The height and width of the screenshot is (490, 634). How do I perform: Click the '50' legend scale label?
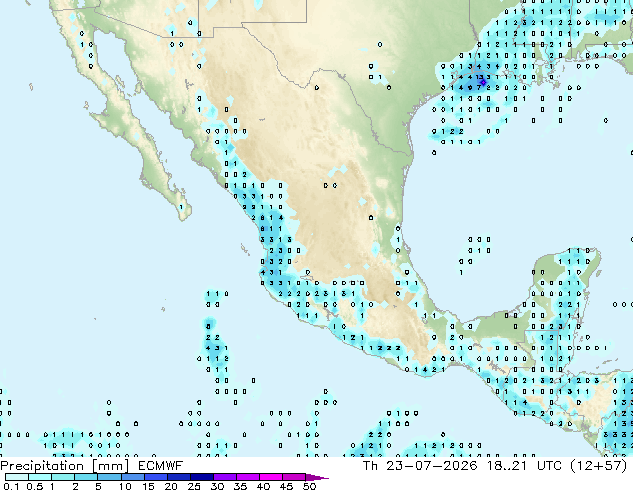click(310, 486)
